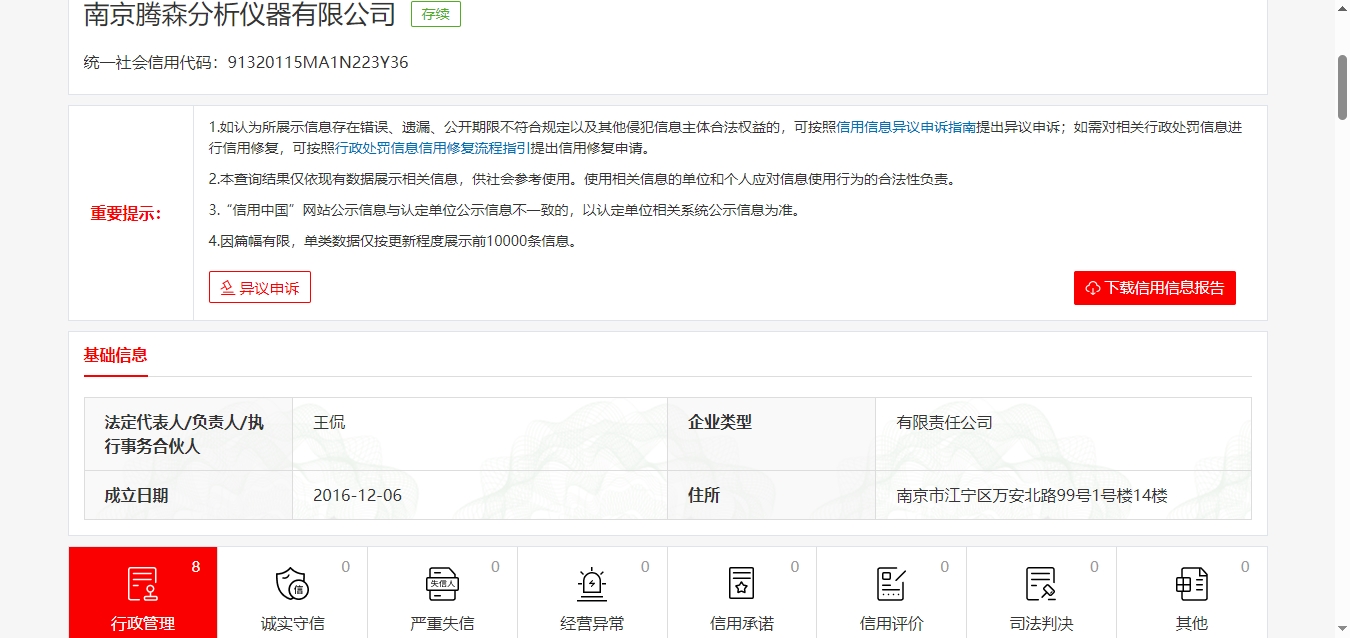
Task: Open the 行政管理 category tab
Action: coord(143,592)
